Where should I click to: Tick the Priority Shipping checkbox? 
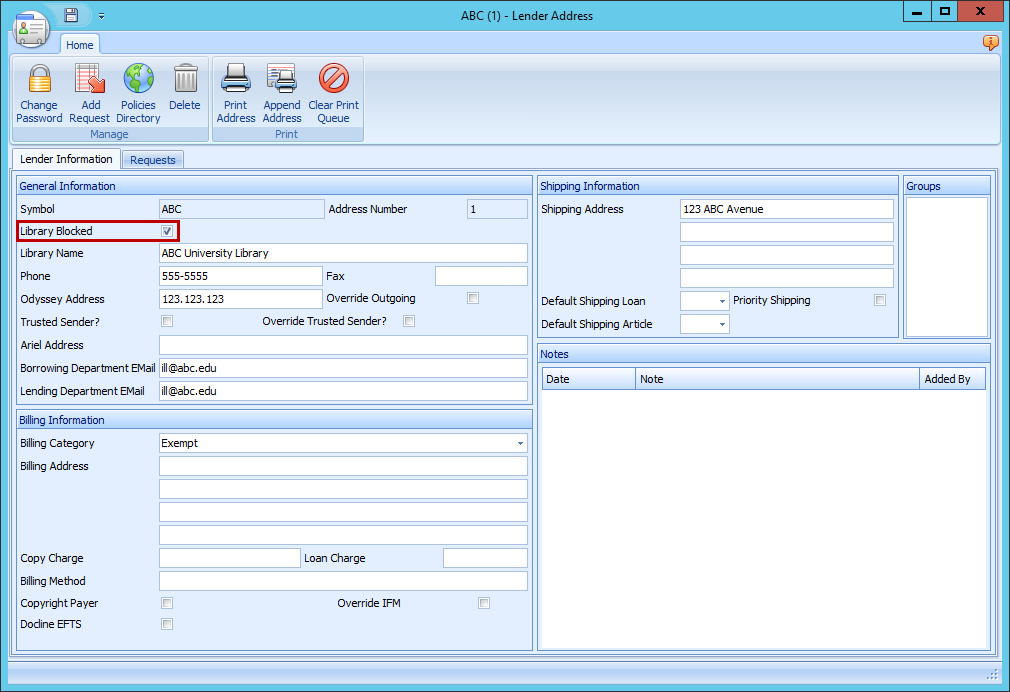pyautogui.click(x=880, y=300)
